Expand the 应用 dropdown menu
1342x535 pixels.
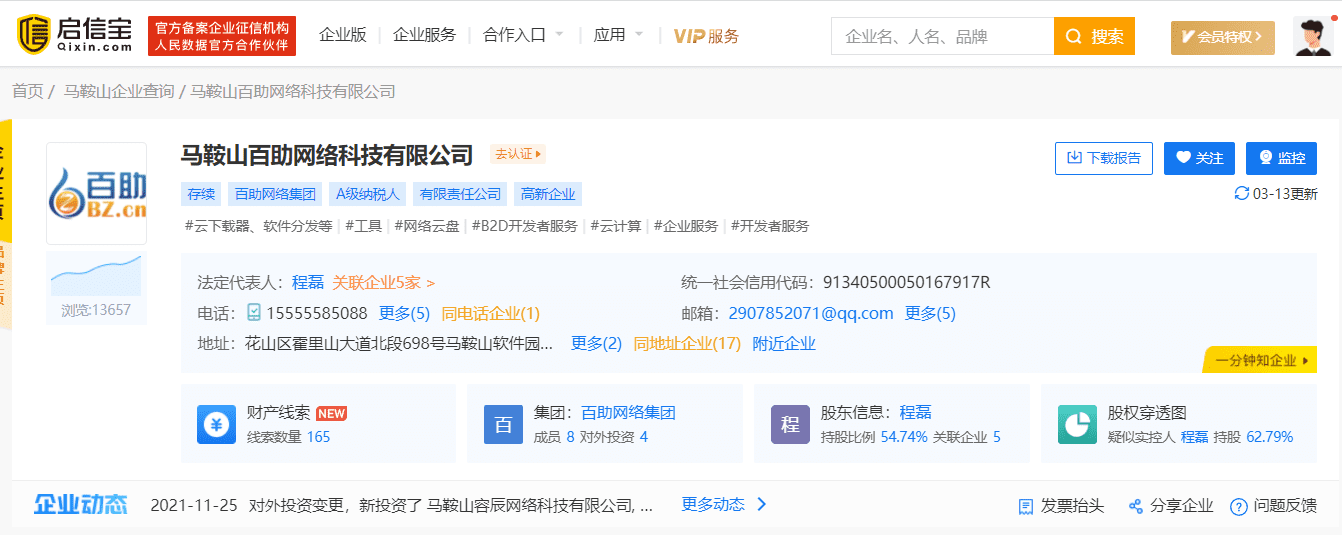(x=620, y=35)
